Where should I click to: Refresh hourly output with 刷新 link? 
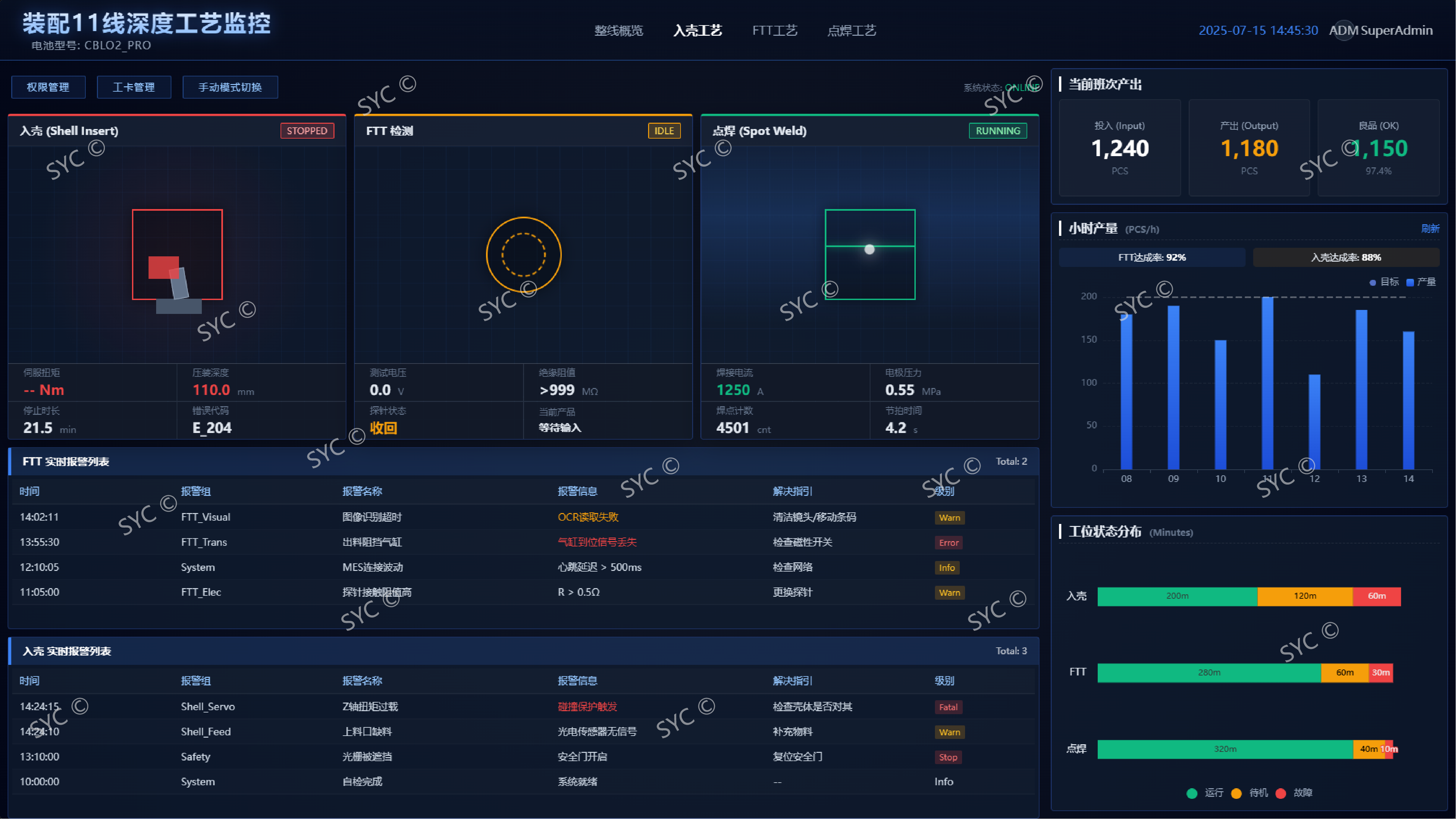1430,228
